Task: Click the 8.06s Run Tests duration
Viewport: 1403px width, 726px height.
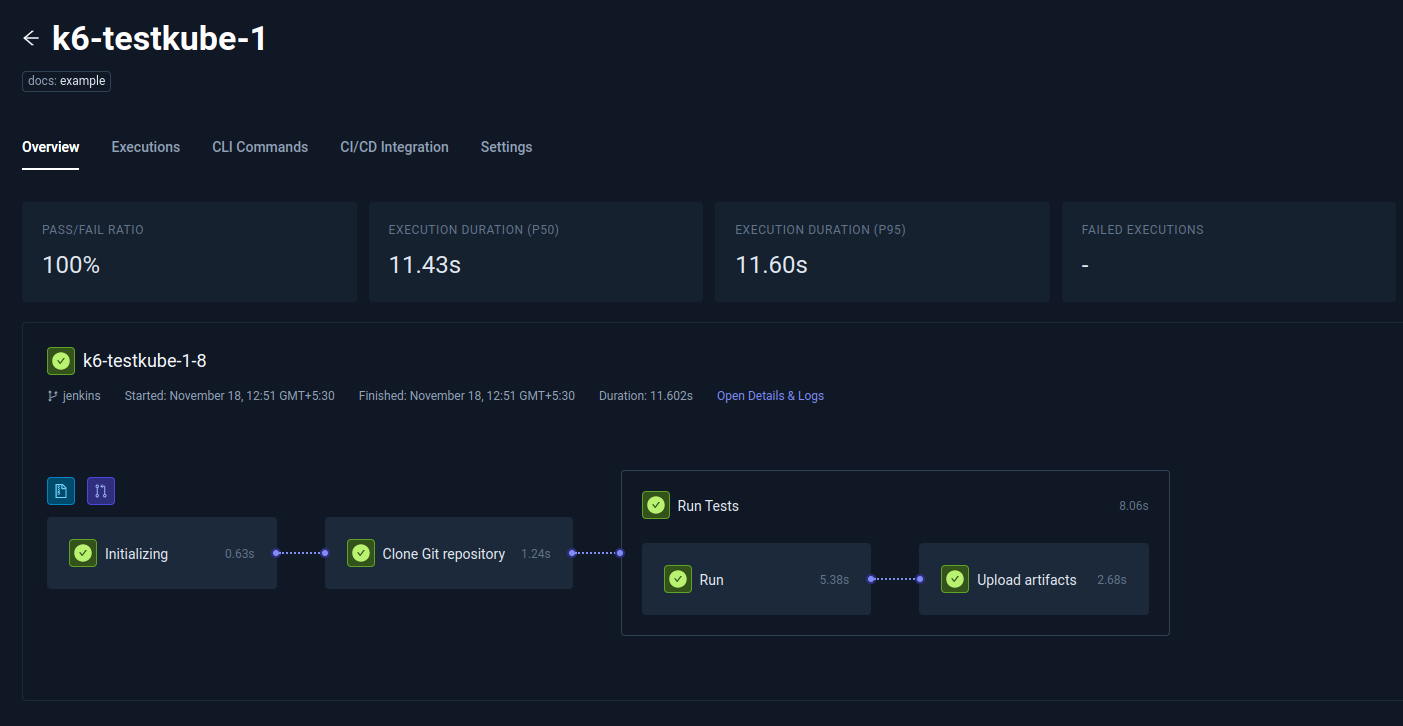Action: click(1134, 506)
